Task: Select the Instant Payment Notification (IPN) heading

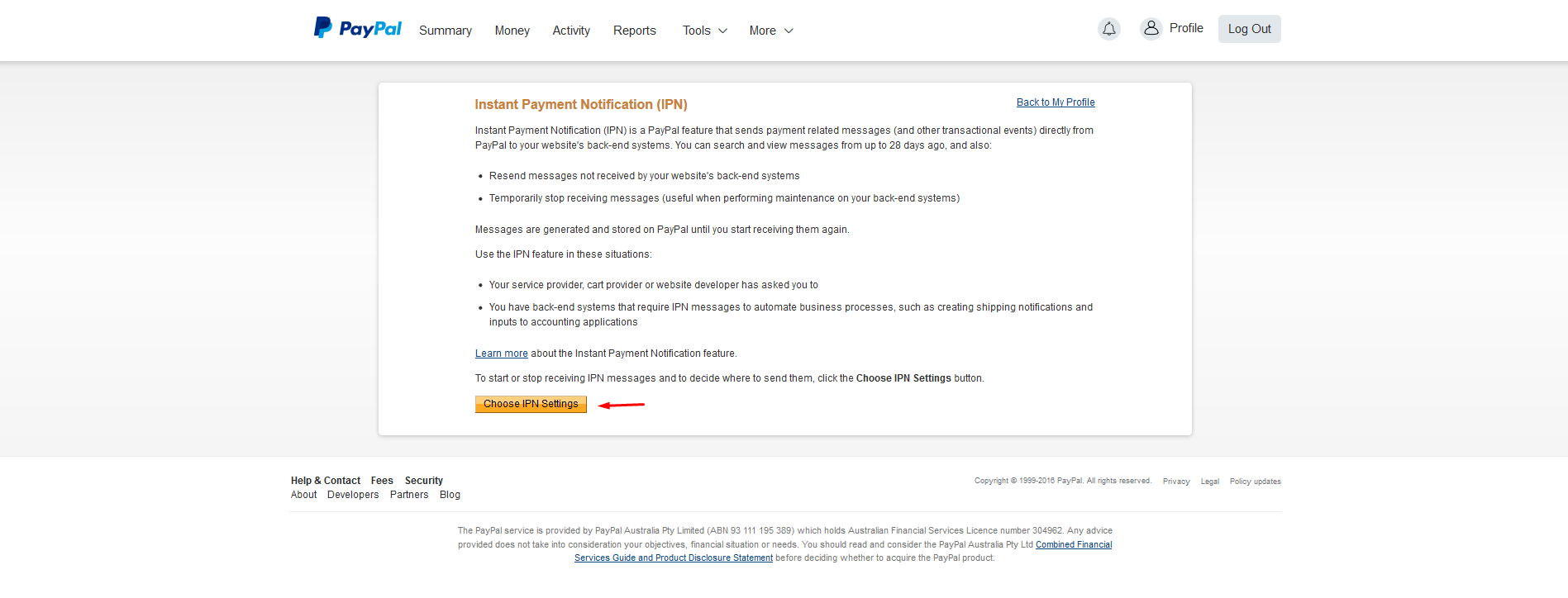Action: point(581,104)
